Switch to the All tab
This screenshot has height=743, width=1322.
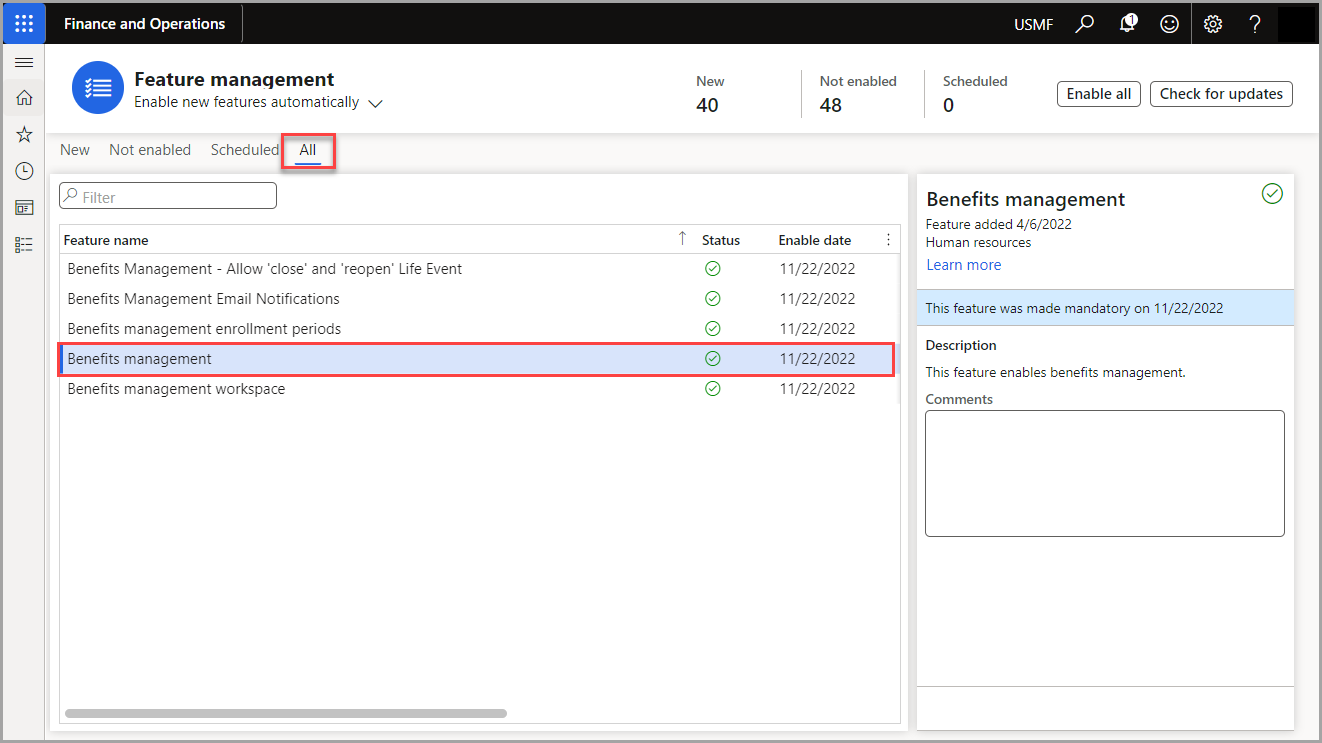[308, 151]
